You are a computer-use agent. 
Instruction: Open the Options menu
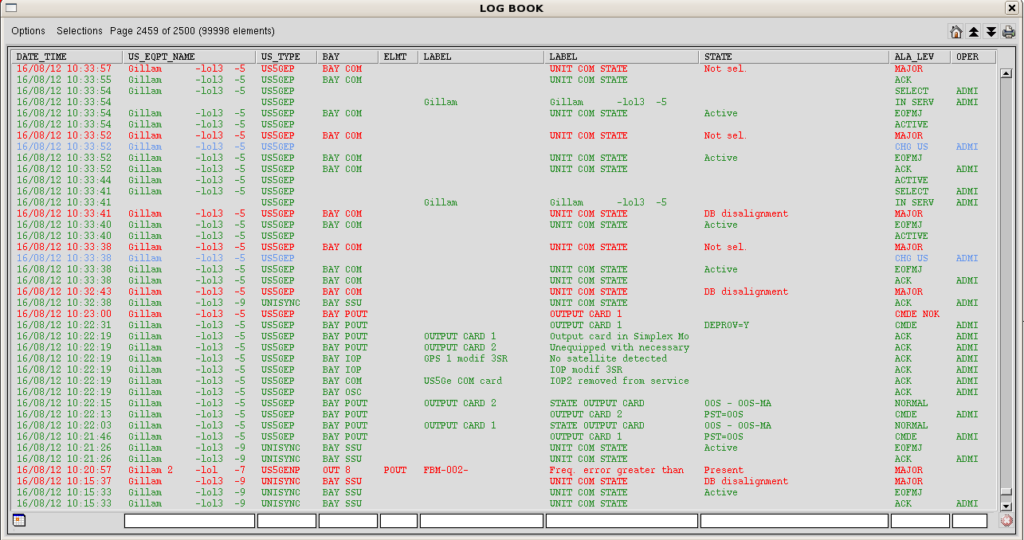click(28, 32)
